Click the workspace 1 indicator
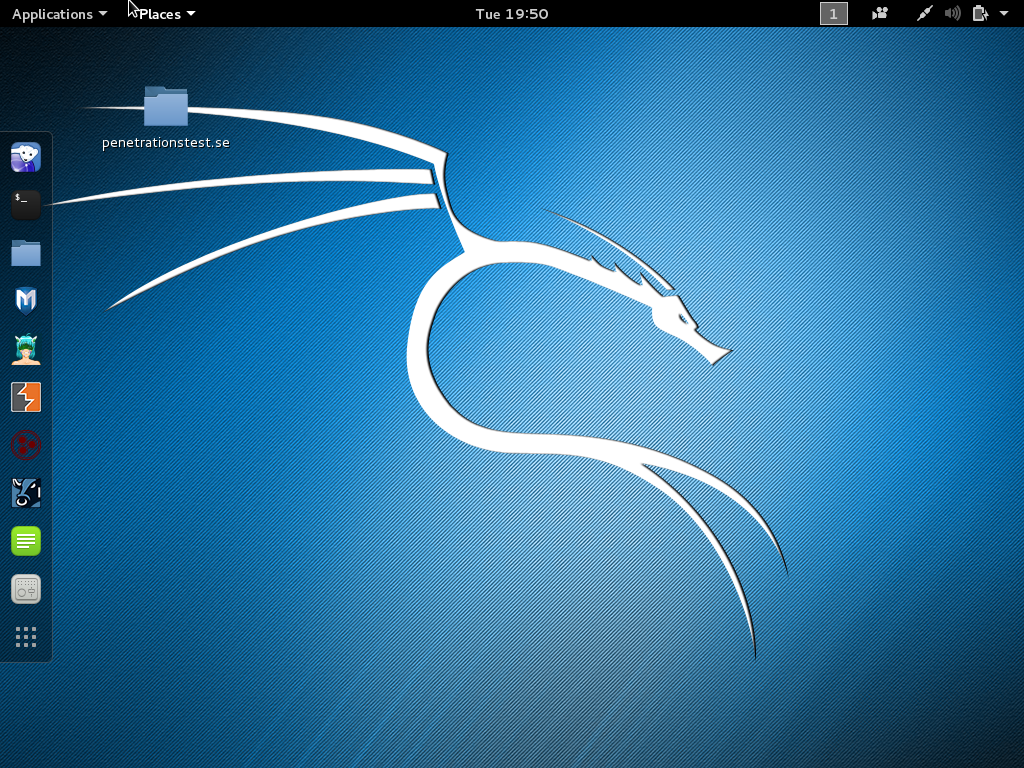The image size is (1024, 768). (x=833, y=14)
